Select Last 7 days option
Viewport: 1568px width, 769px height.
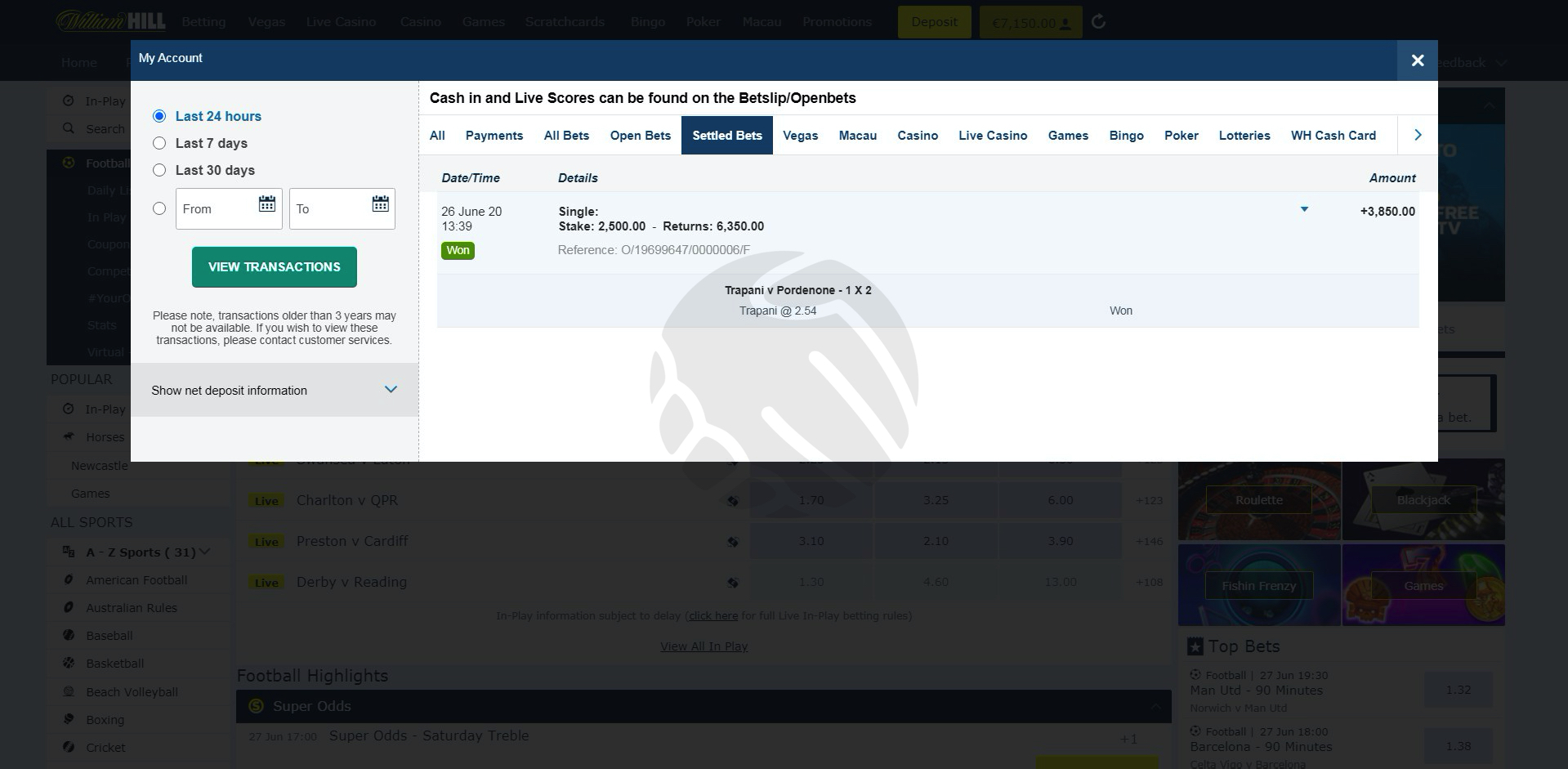tap(159, 143)
